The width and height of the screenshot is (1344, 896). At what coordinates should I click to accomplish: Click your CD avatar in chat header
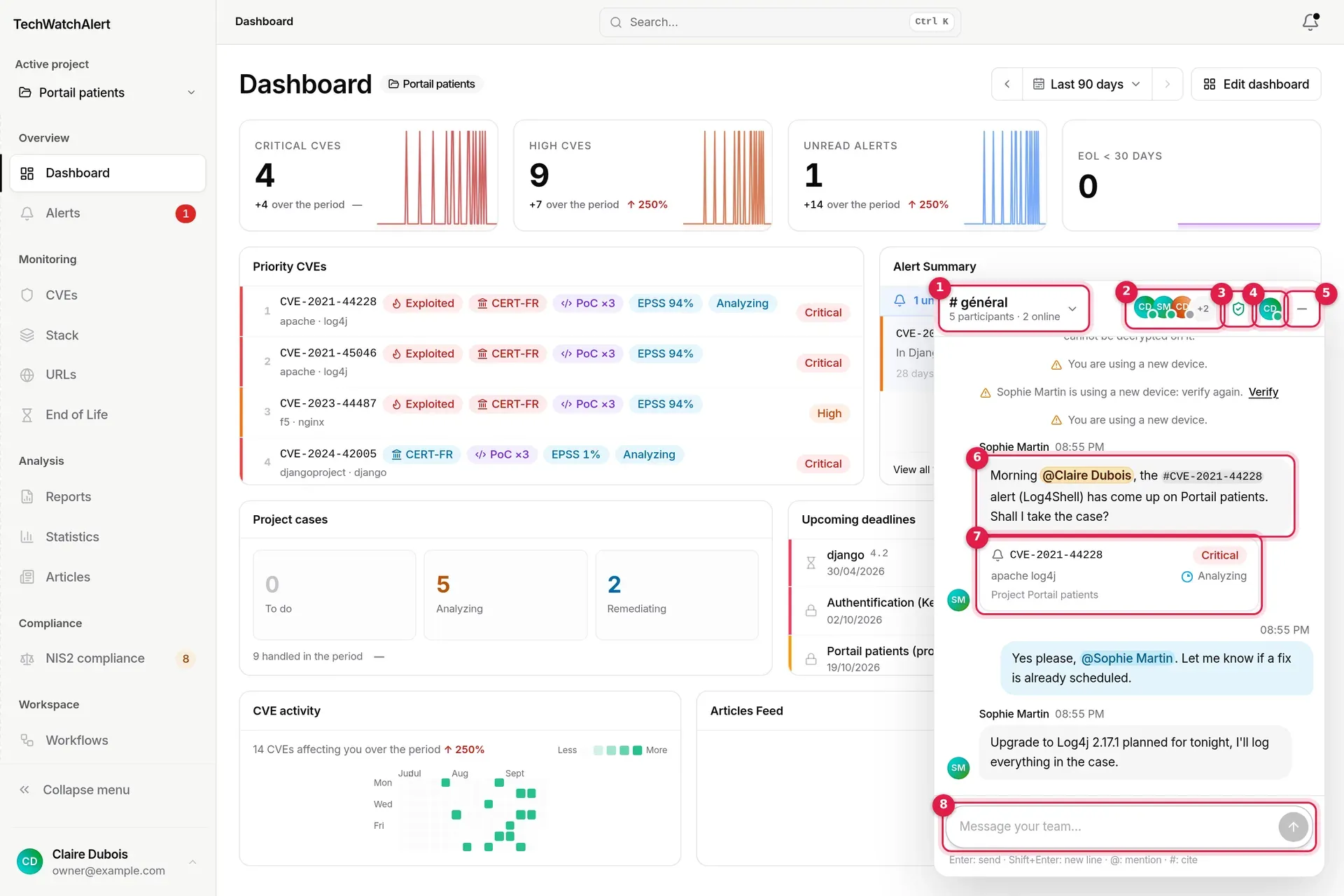1270,309
